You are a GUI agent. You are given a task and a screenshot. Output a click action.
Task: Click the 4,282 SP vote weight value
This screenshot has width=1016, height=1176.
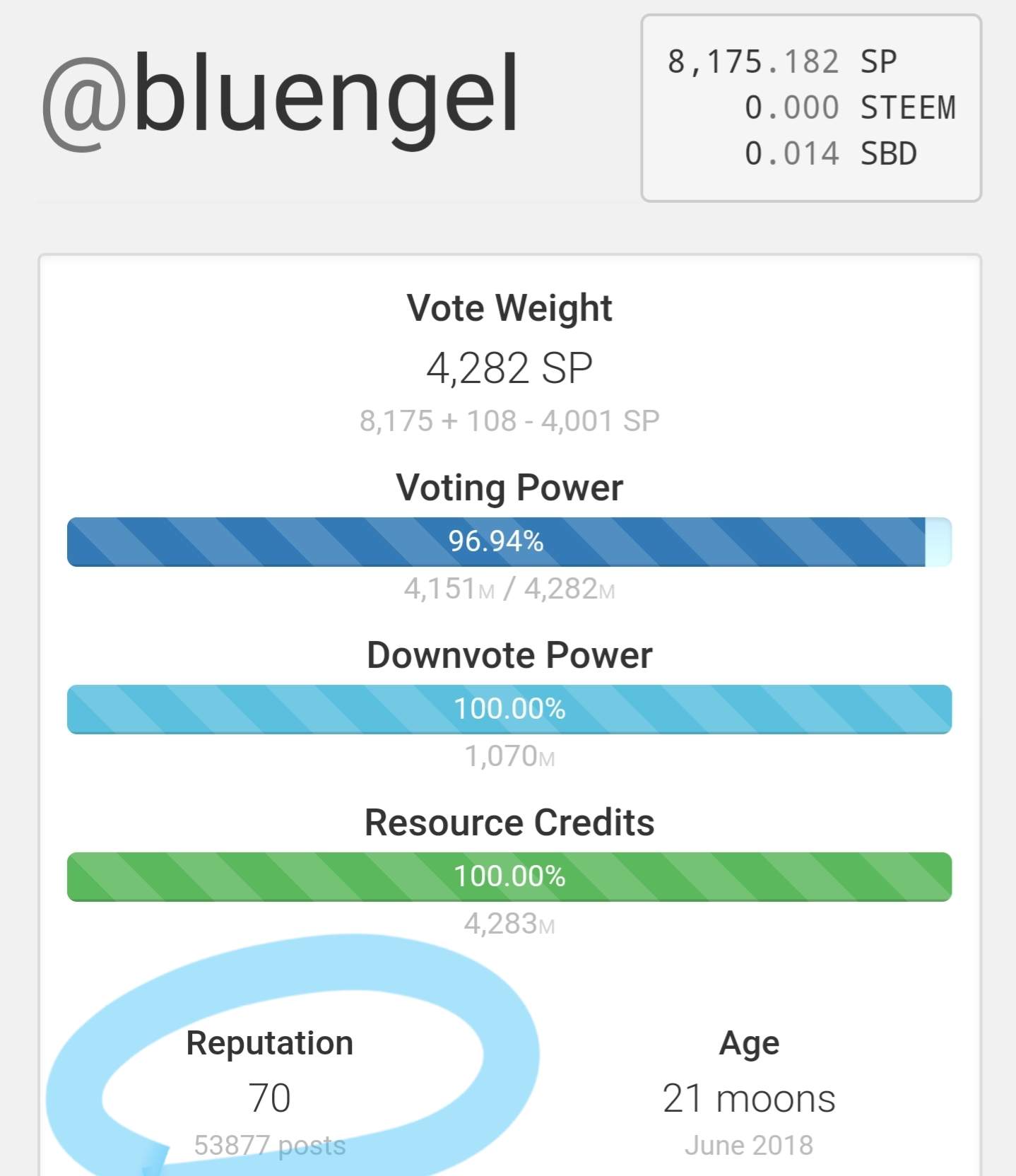click(509, 368)
